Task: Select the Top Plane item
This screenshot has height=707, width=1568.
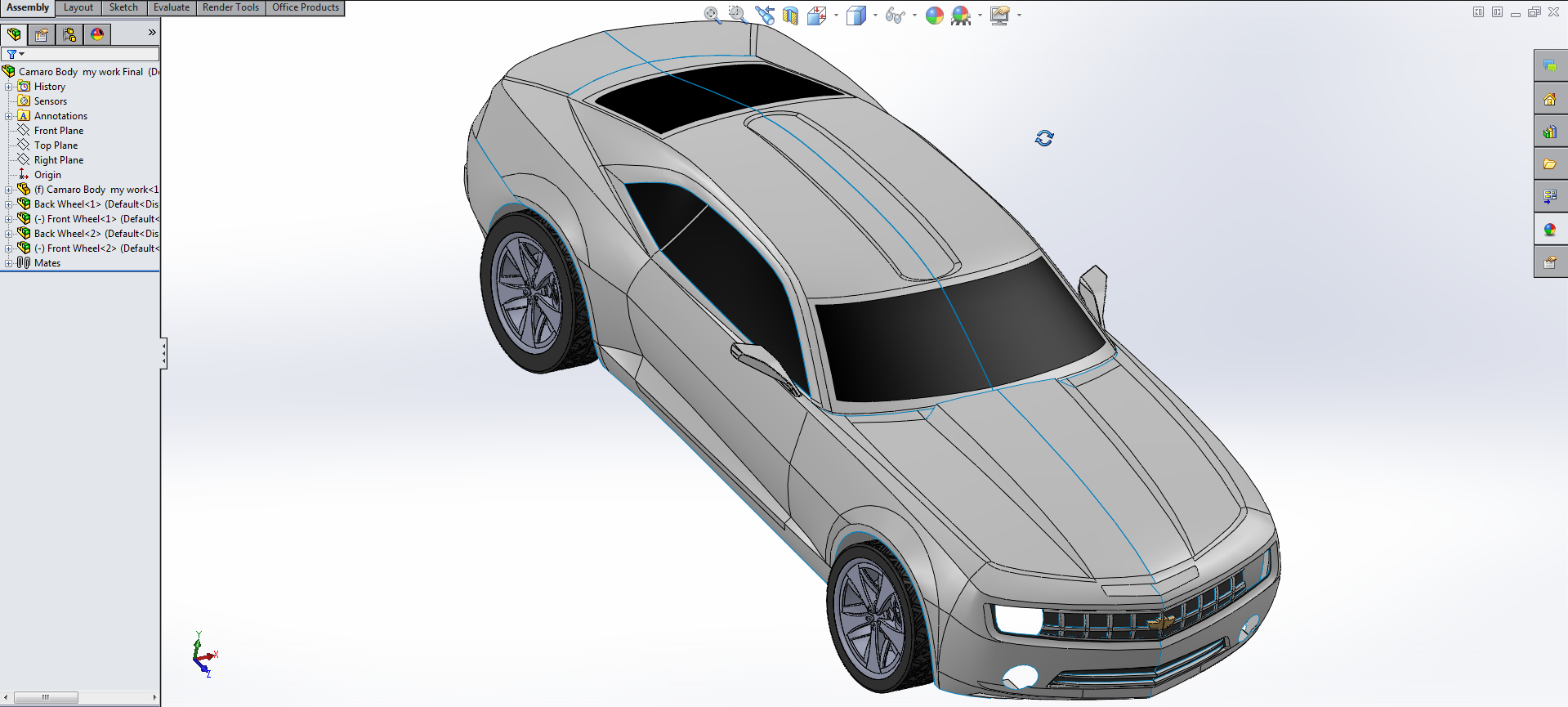Action: 56,145
